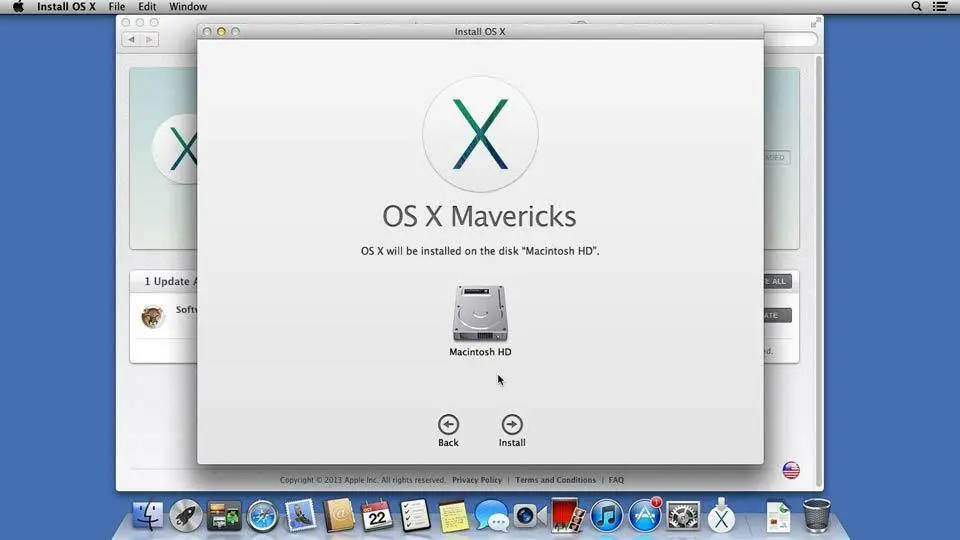The image size is (960, 540).
Task: Open Messages speech bubbles in Dock
Action: (492, 516)
